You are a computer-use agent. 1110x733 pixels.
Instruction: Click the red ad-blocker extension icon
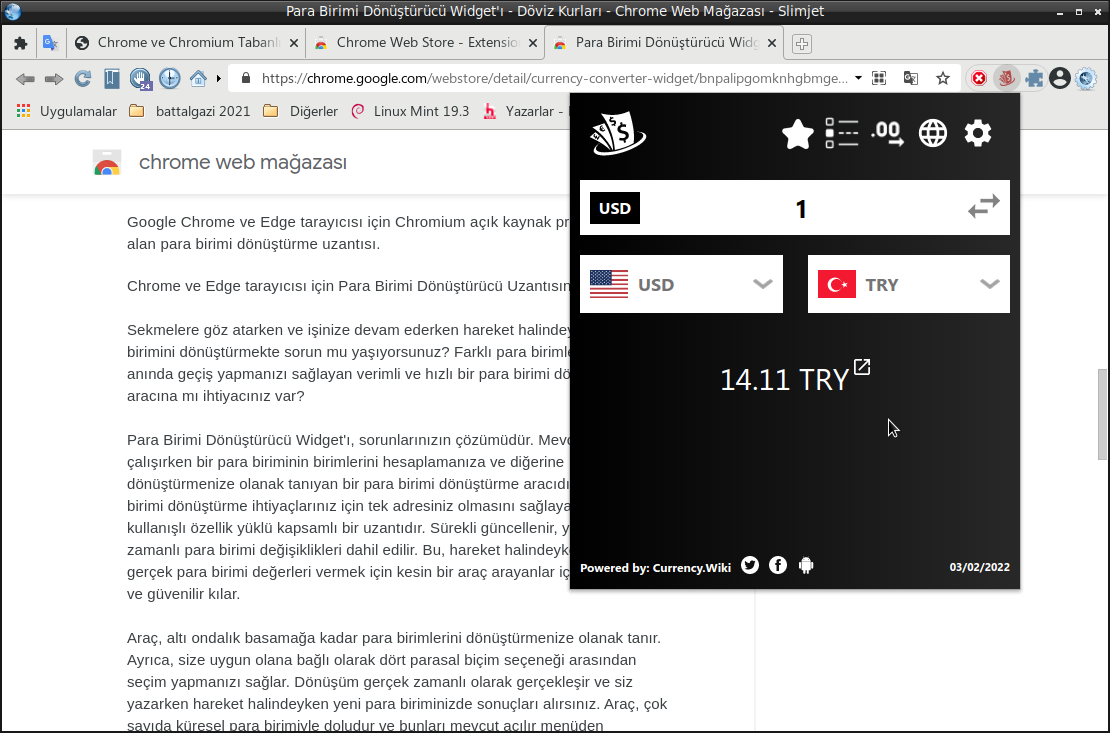(x=979, y=79)
